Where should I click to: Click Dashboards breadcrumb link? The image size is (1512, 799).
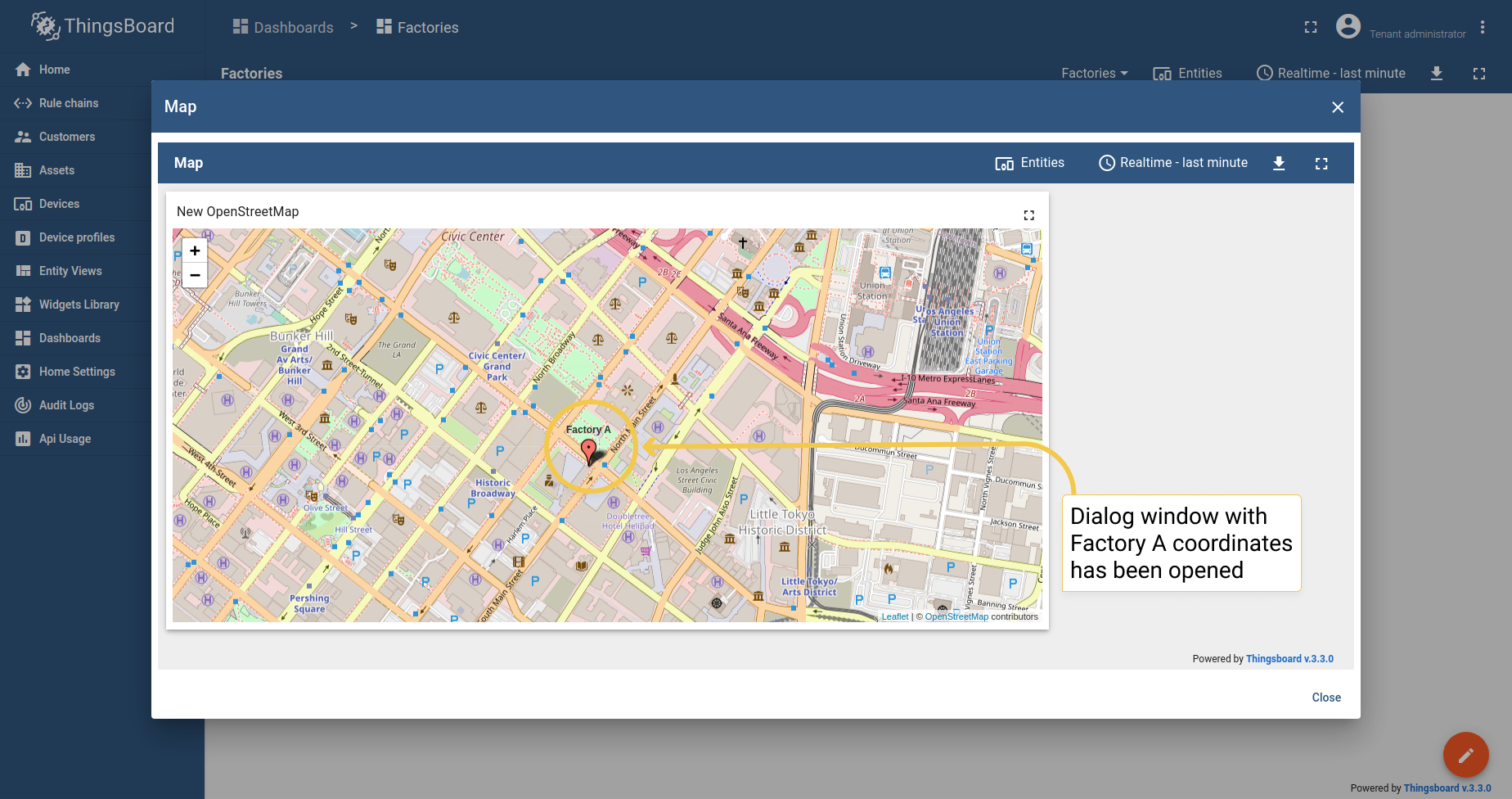[x=283, y=27]
